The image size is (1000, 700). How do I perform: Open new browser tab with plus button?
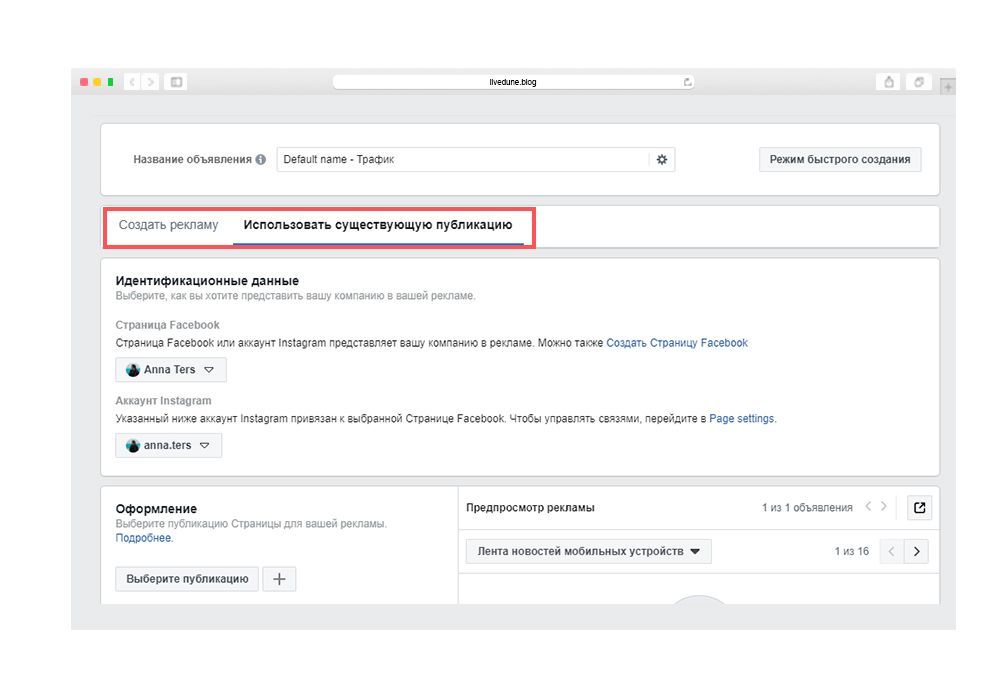pyautogui.click(x=948, y=87)
